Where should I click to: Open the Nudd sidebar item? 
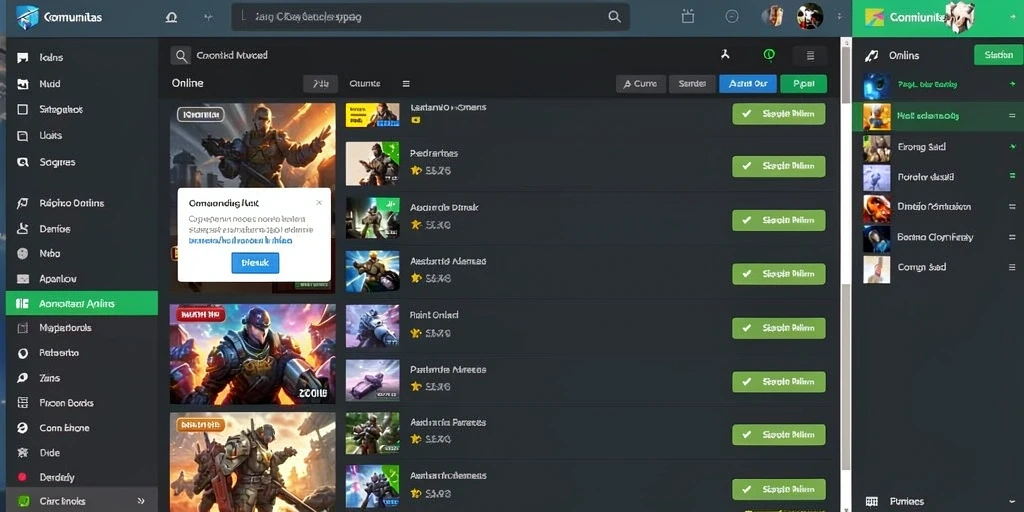[82, 84]
